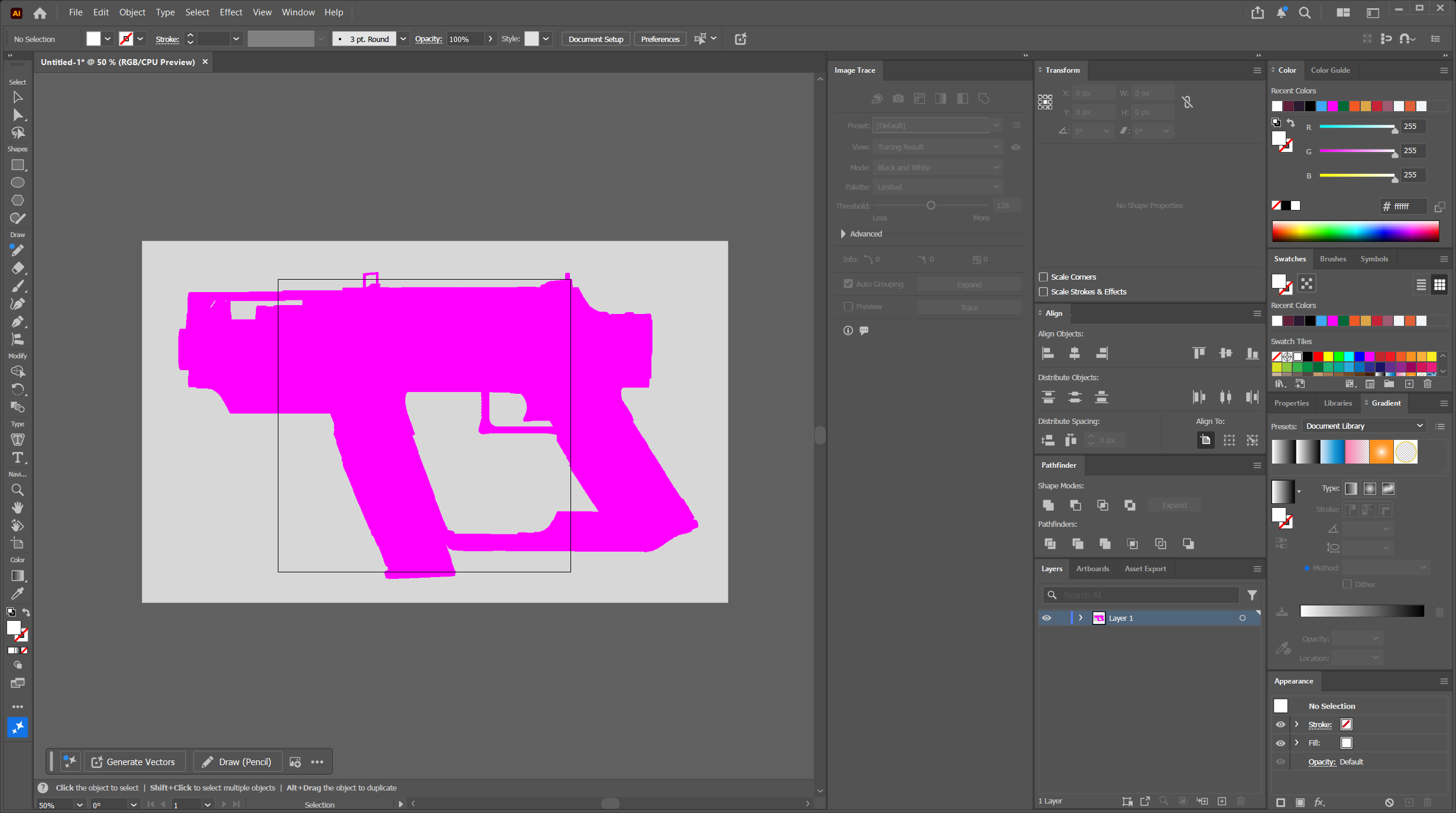Open the search magnifier in title bar
The height and width of the screenshot is (813, 1456).
tap(1305, 12)
